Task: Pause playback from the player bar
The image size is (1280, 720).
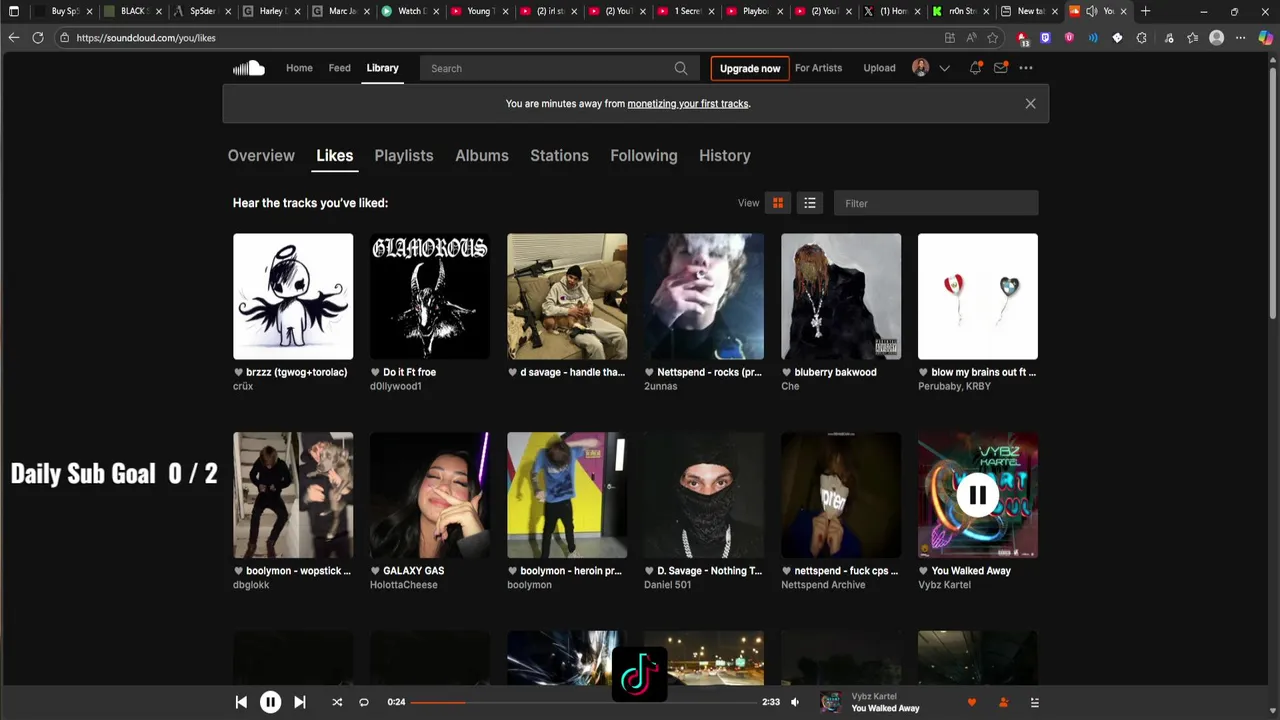Action: (x=270, y=702)
